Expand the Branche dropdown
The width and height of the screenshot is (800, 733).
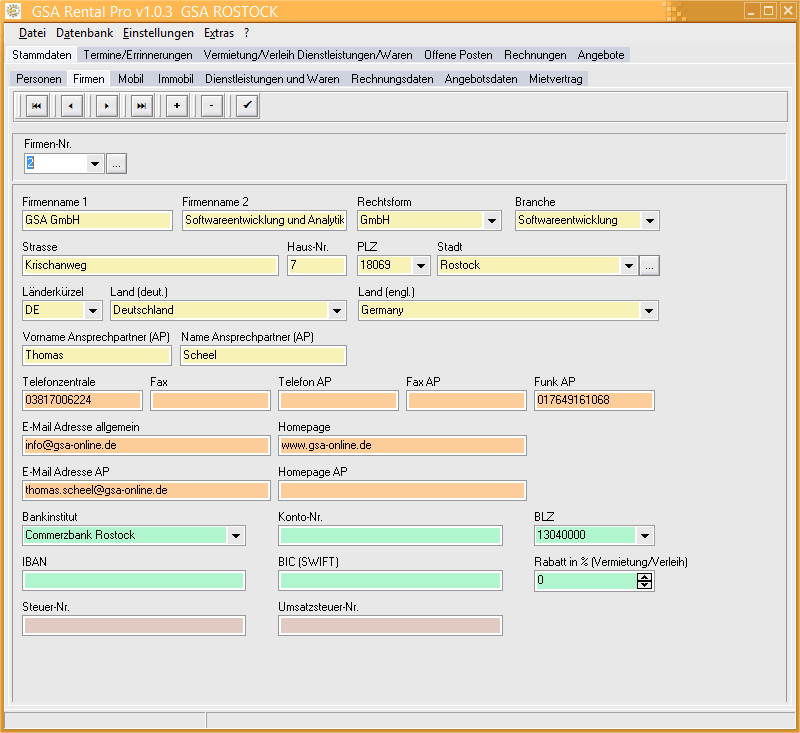pyautogui.click(x=650, y=221)
